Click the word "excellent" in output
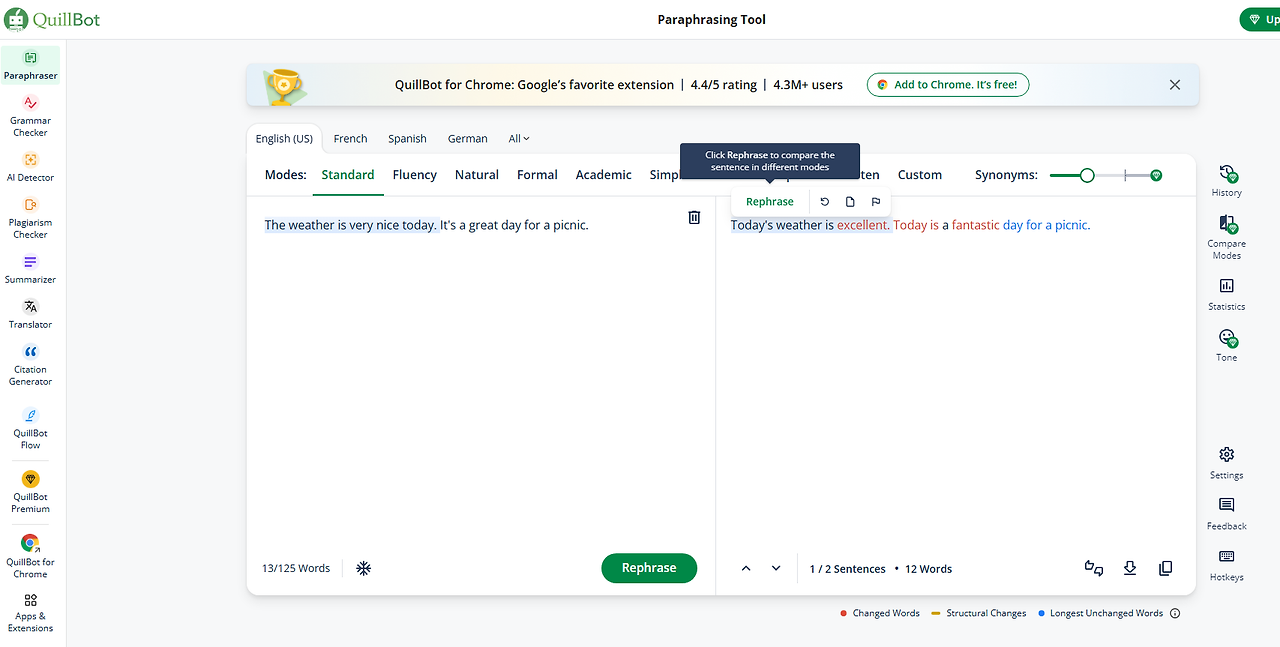 (863, 225)
